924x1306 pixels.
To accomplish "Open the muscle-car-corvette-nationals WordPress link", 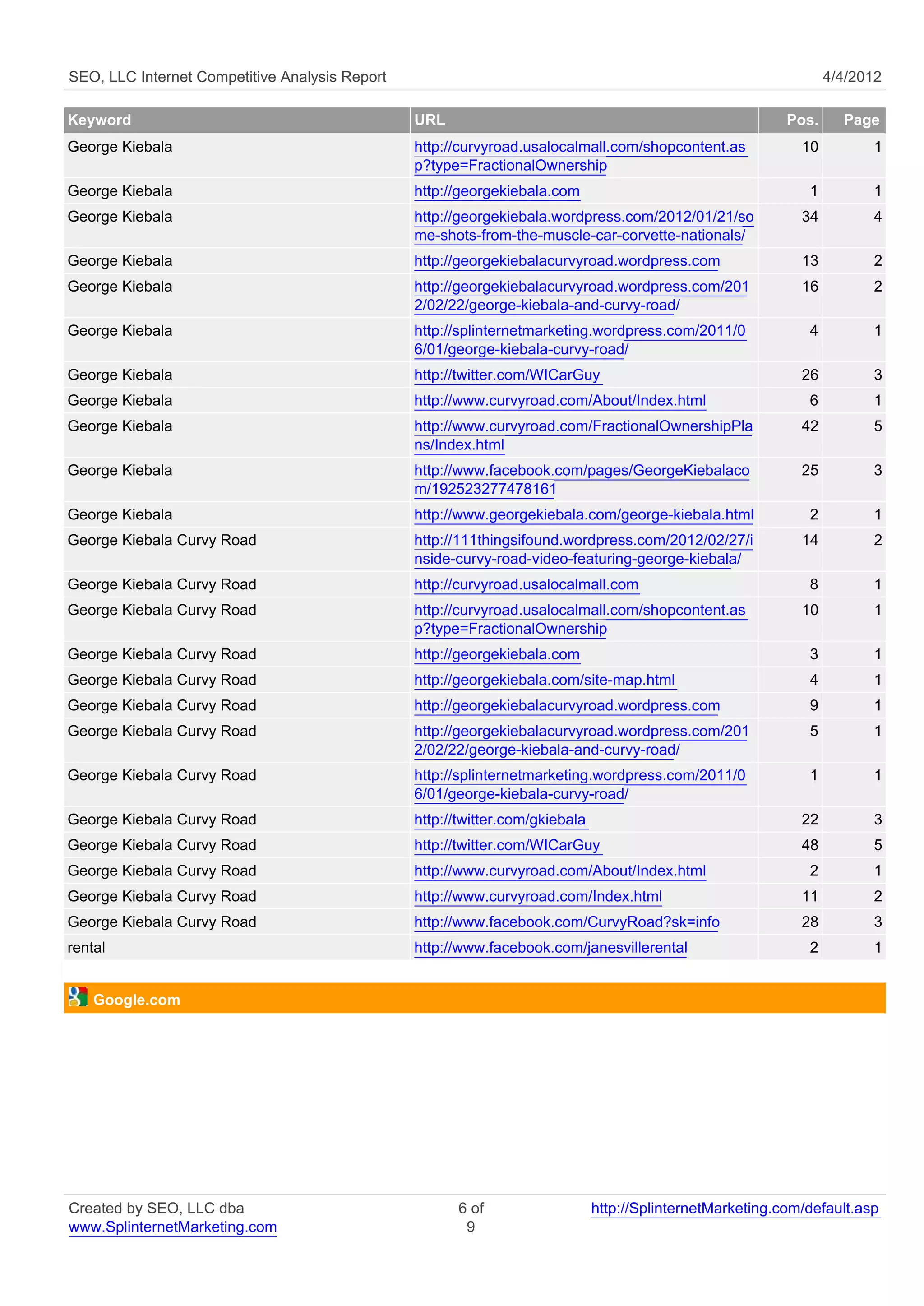I will (584, 226).
